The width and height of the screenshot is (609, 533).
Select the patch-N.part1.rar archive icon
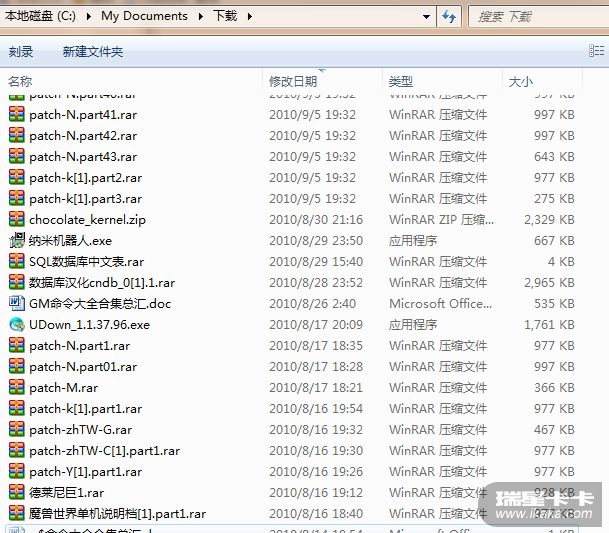[x=17, y=345]
